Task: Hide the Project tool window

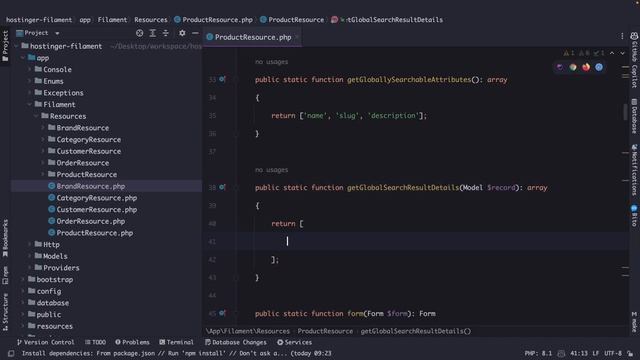Action: pyautogui.click(x=196, y=33)
